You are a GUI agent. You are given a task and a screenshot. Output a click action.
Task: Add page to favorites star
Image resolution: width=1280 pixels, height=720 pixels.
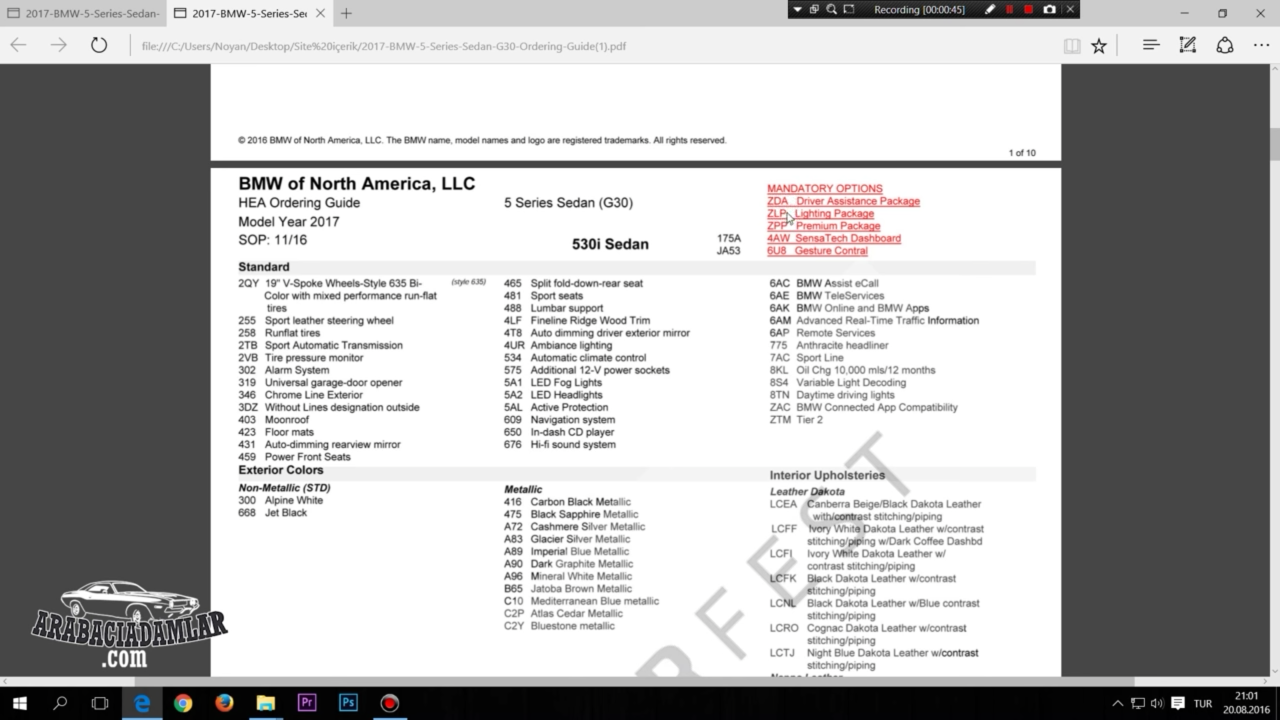1099,45
